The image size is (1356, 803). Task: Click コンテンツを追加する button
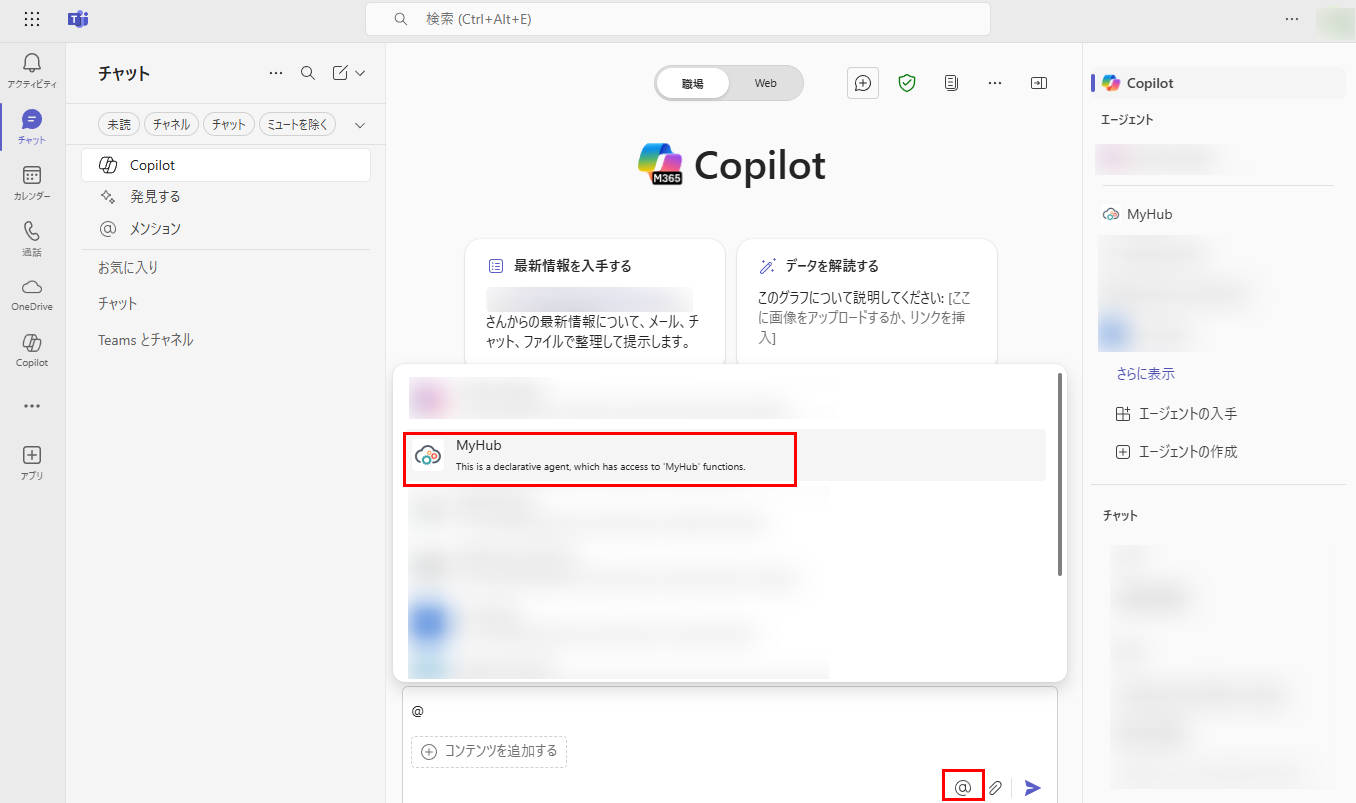coord(489,751)
